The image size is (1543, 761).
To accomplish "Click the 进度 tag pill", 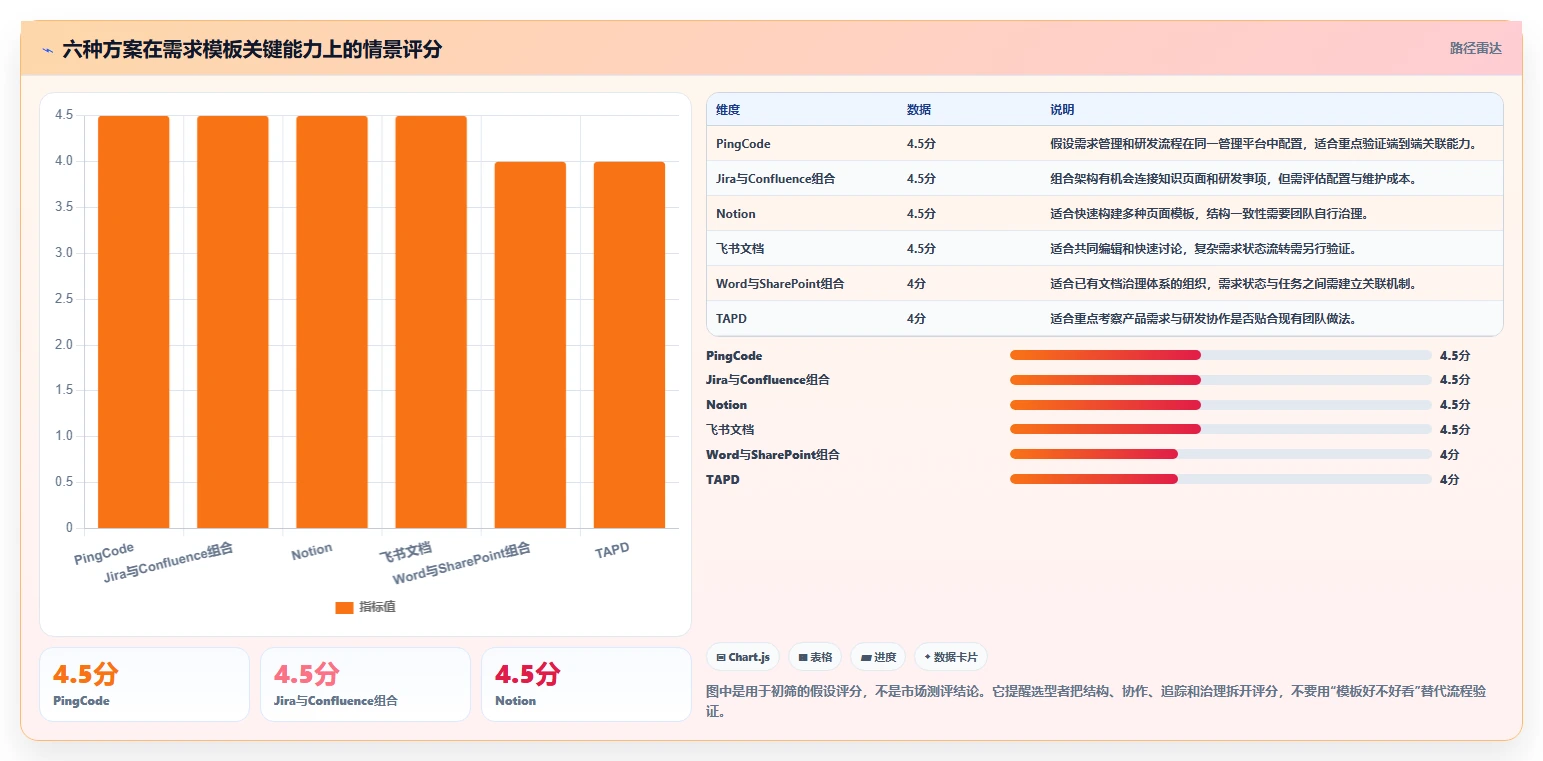I will pyautogui.click(x=878, y=657).
